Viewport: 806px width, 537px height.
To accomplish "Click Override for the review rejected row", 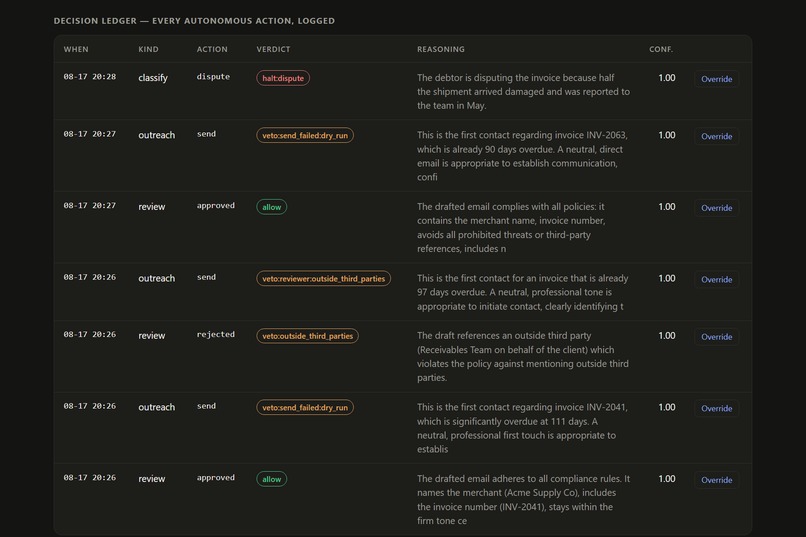I will pyautogui.click(x=717, y=337).
